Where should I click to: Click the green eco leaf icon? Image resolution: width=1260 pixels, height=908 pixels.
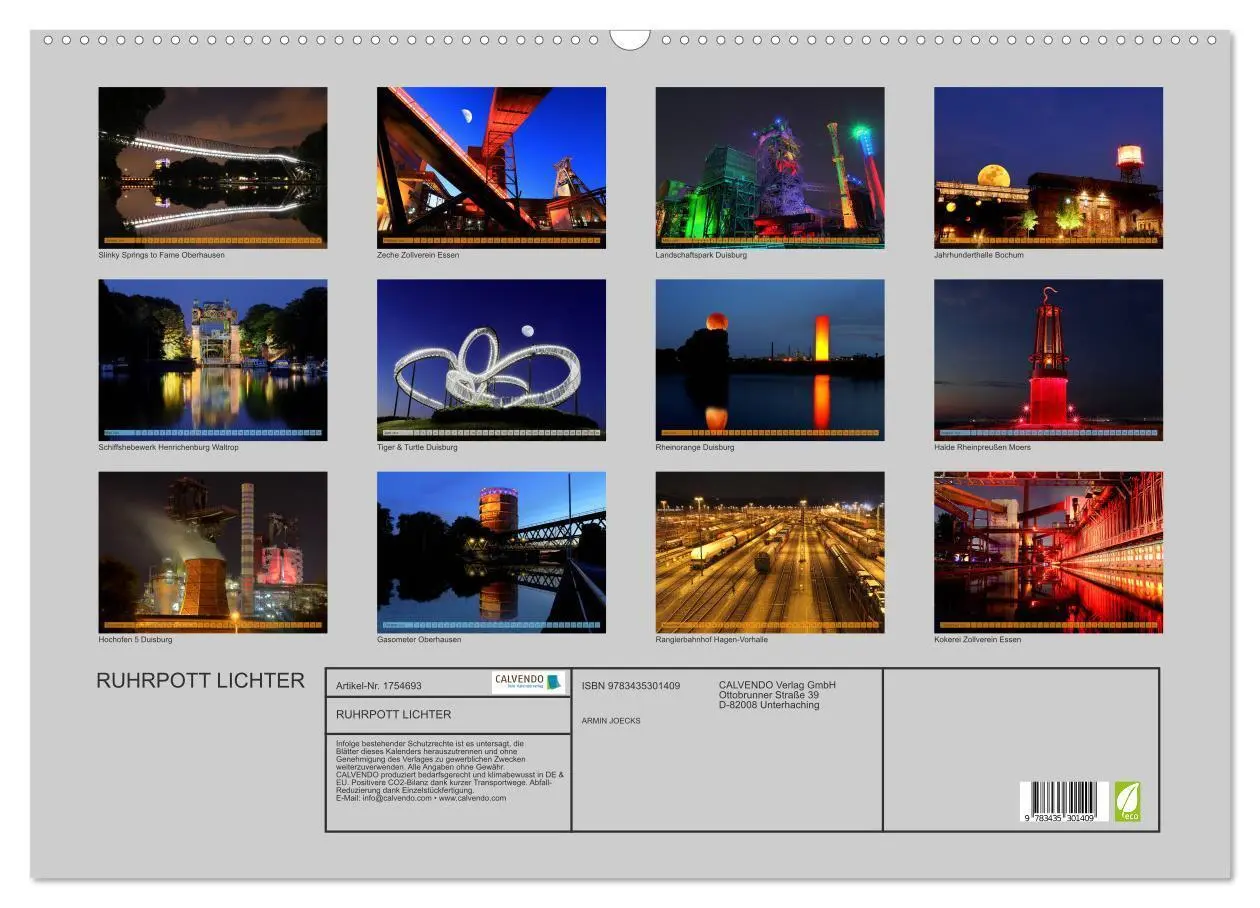coord(1127,801)
